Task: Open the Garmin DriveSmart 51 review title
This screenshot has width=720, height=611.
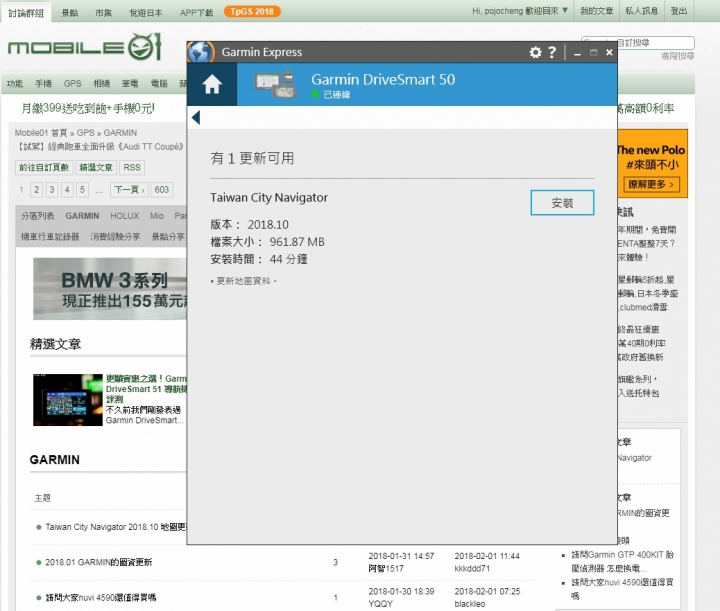Action: [x=146, y=388]
